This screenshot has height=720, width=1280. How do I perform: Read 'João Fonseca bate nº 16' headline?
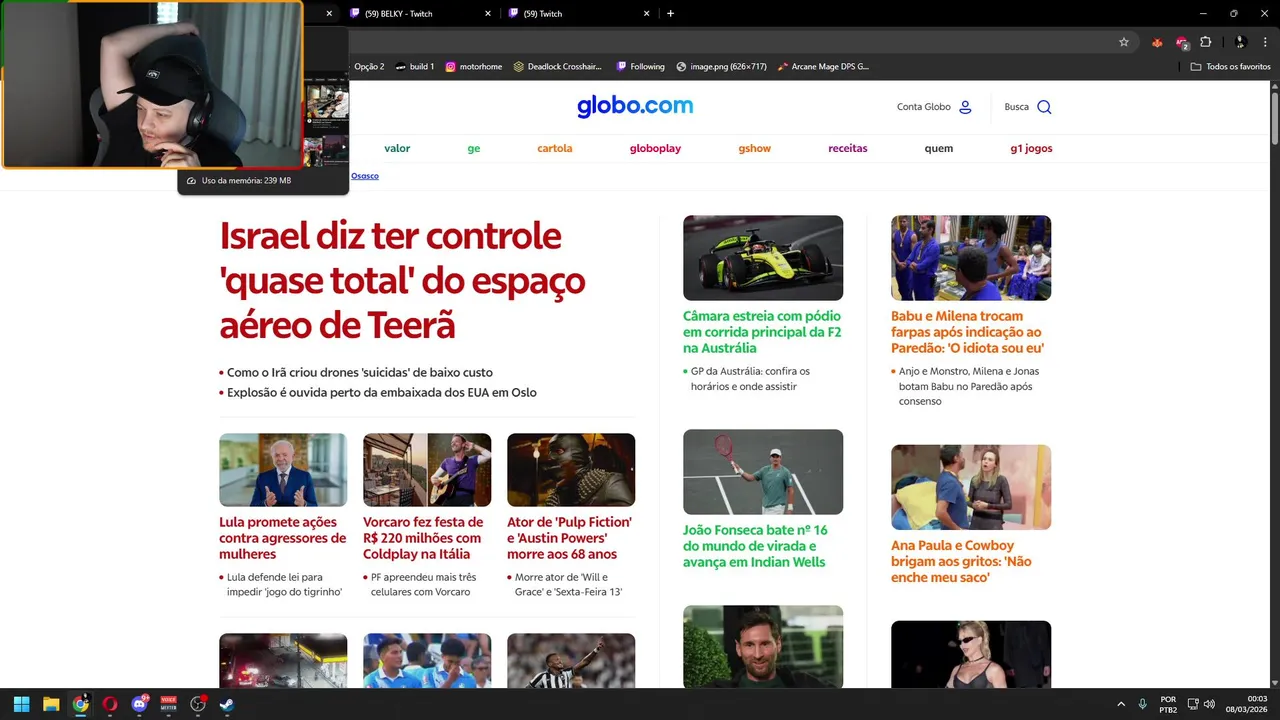(x=755, y=546)
